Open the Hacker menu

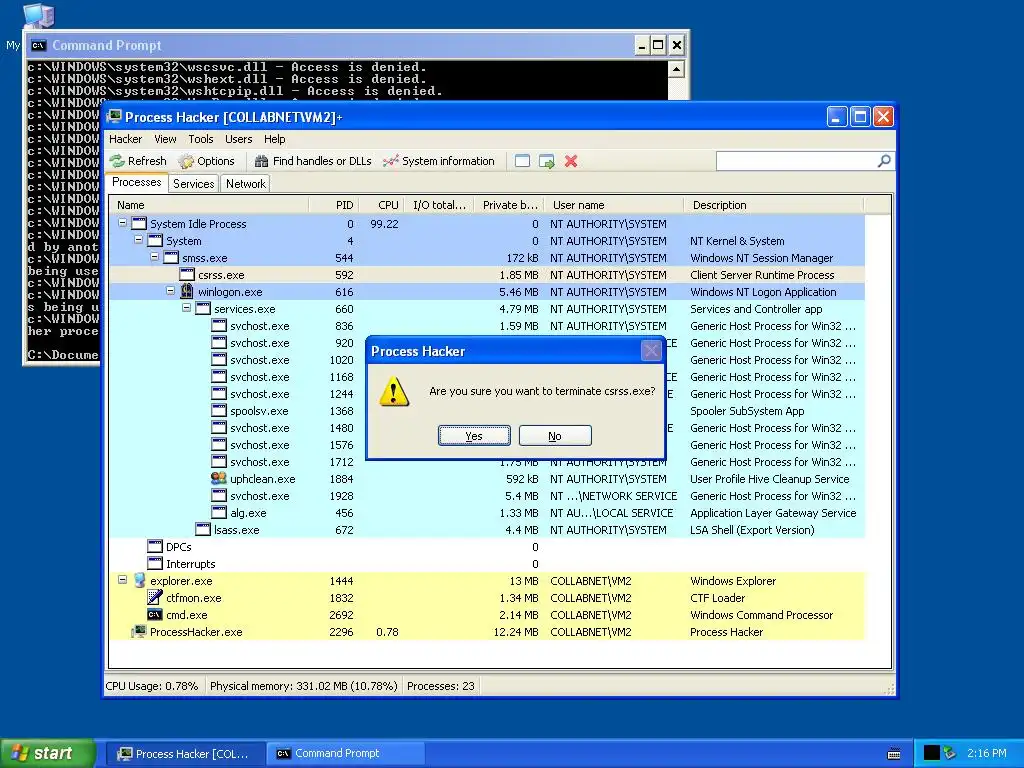(x=125, y=139)
